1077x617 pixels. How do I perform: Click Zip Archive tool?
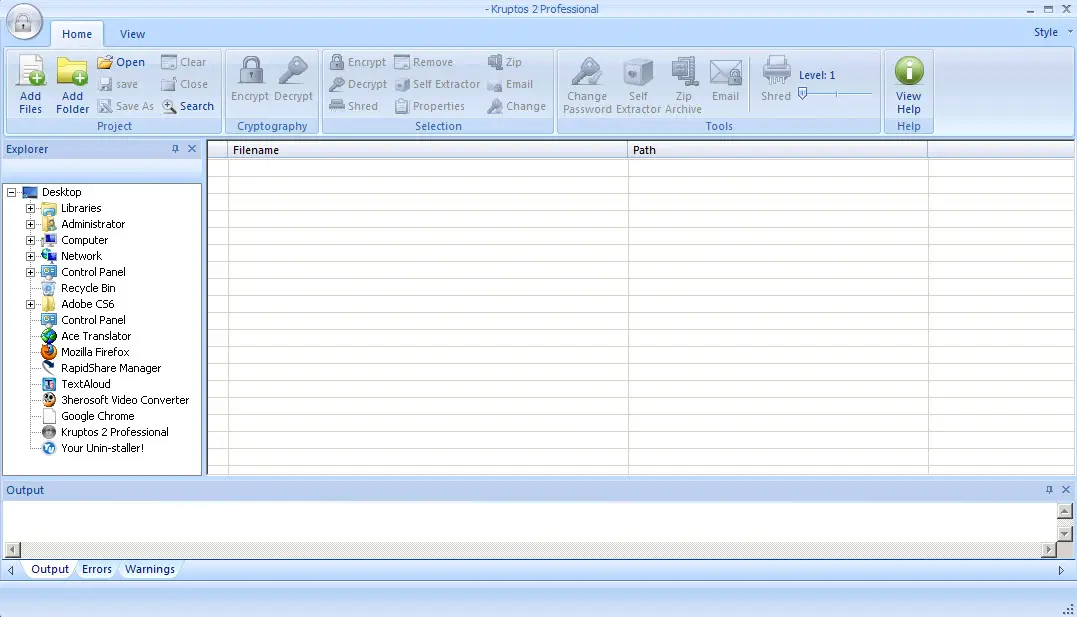point(683,85)
